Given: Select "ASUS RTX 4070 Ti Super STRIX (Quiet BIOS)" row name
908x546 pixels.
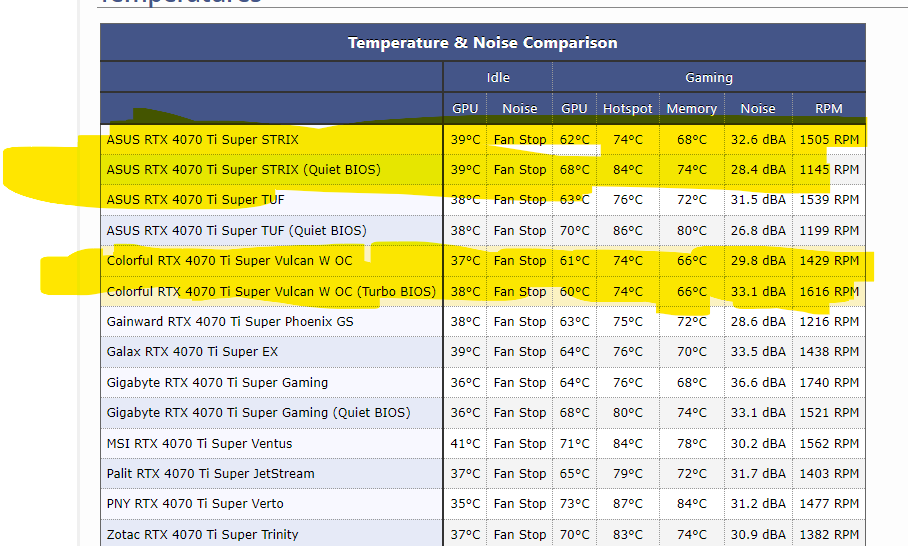Looking at the screenshot, I should (243, 170).
